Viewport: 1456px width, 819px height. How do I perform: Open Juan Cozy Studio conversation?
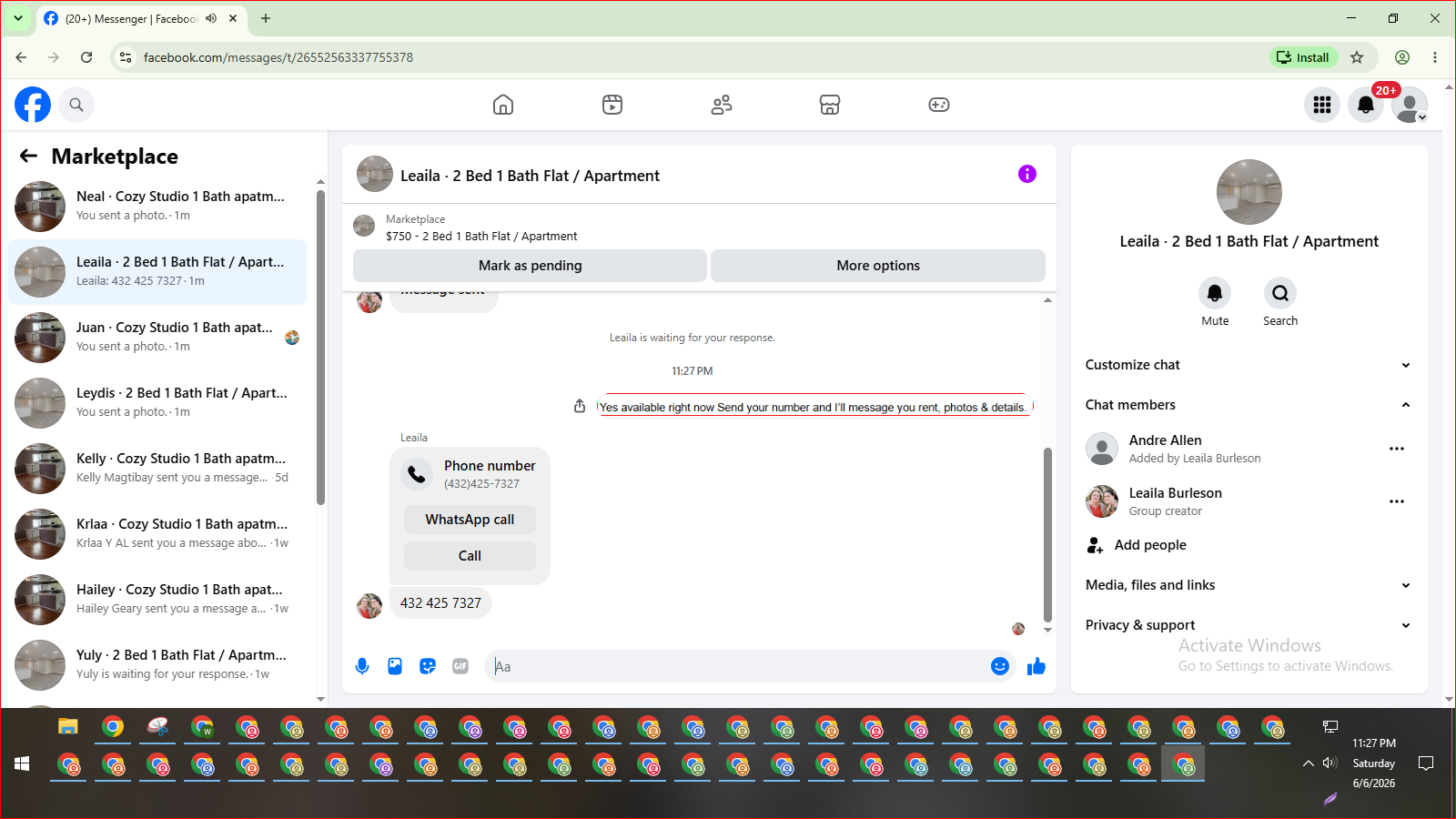click(x=157, y=338)
